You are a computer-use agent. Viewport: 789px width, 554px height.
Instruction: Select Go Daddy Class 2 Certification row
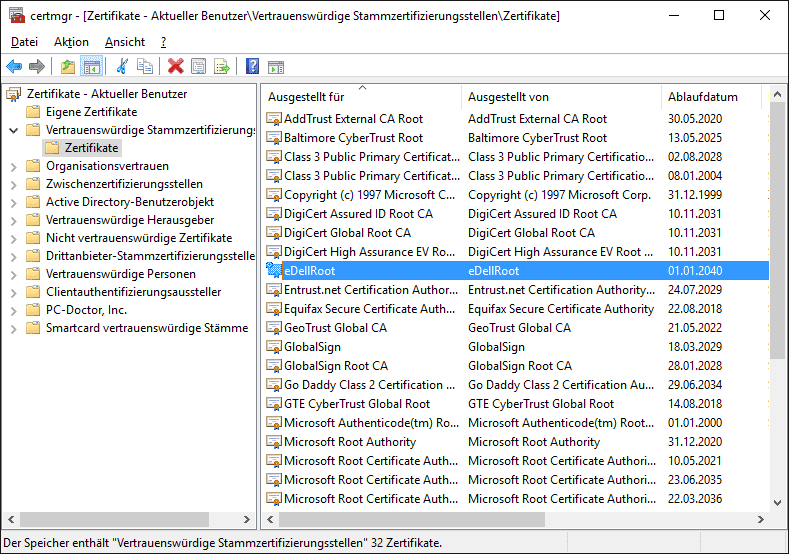(x=517, y=385)
